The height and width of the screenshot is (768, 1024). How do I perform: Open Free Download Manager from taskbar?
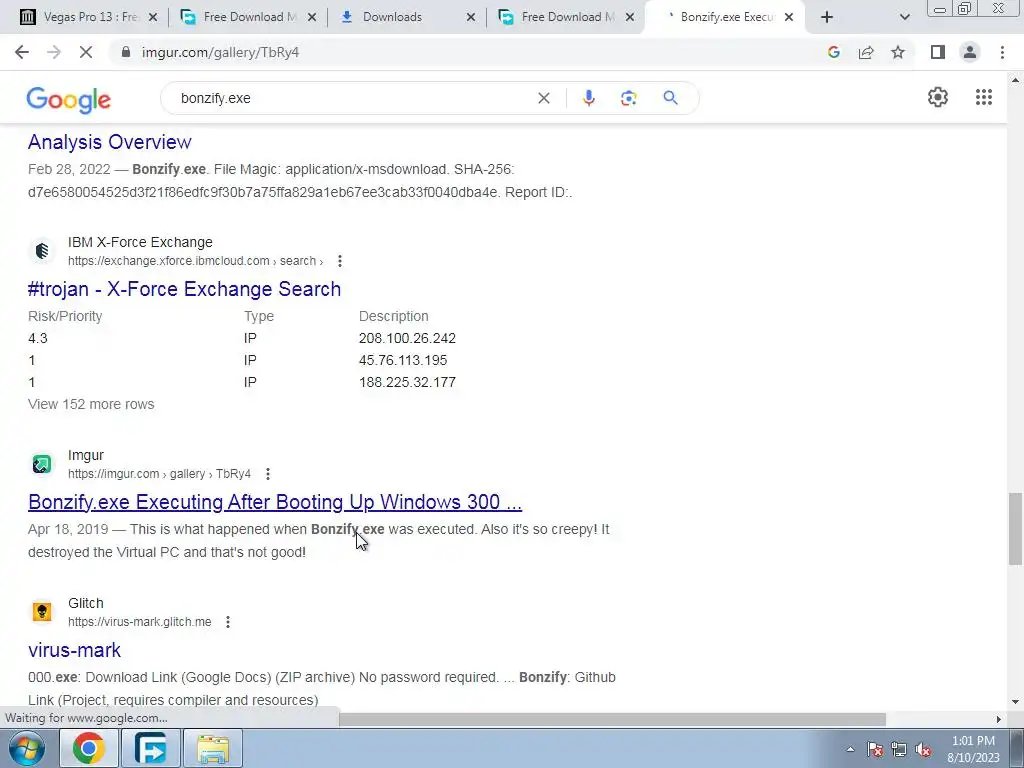coord(150,748)
